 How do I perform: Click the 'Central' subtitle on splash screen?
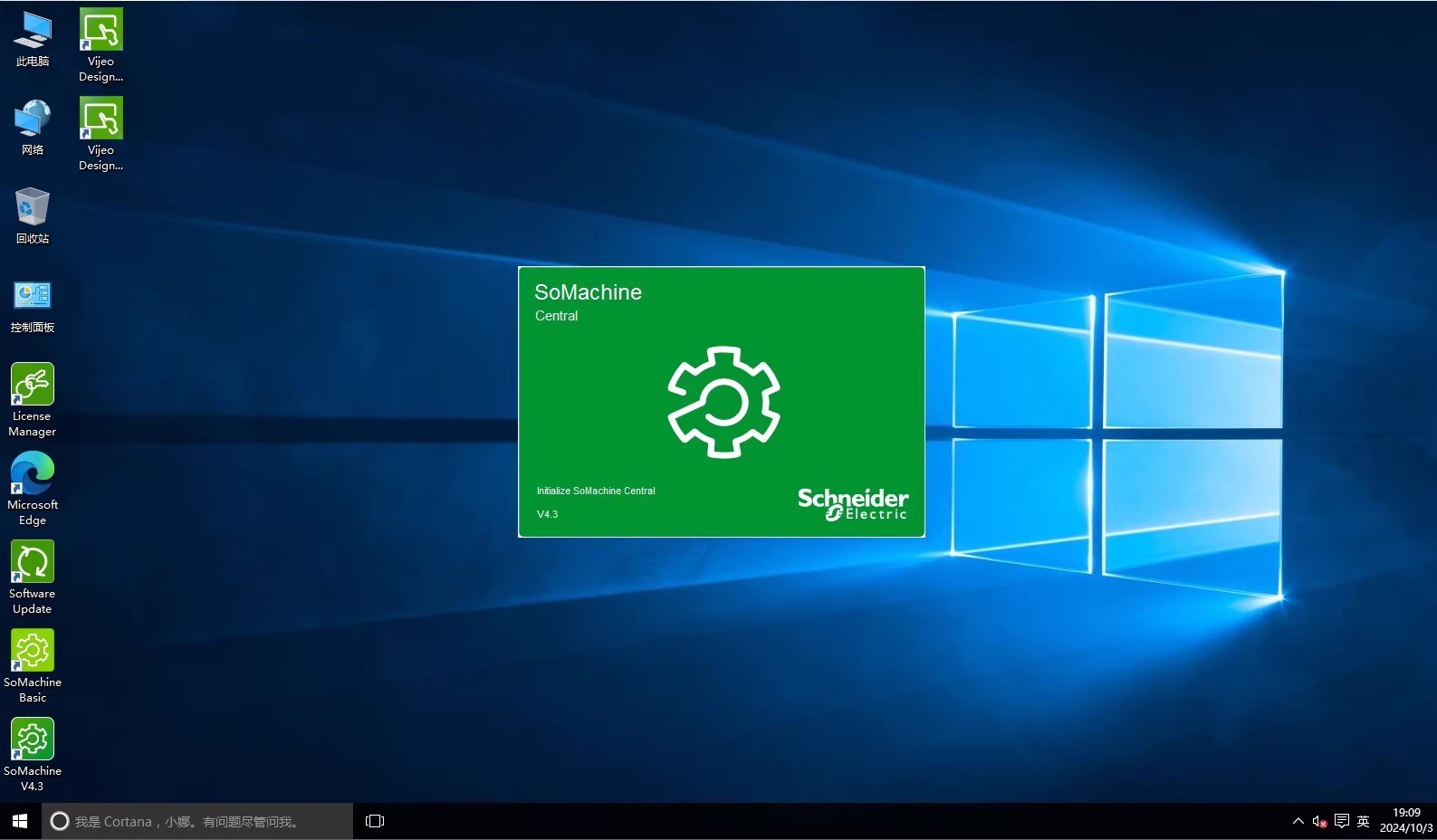556,316
